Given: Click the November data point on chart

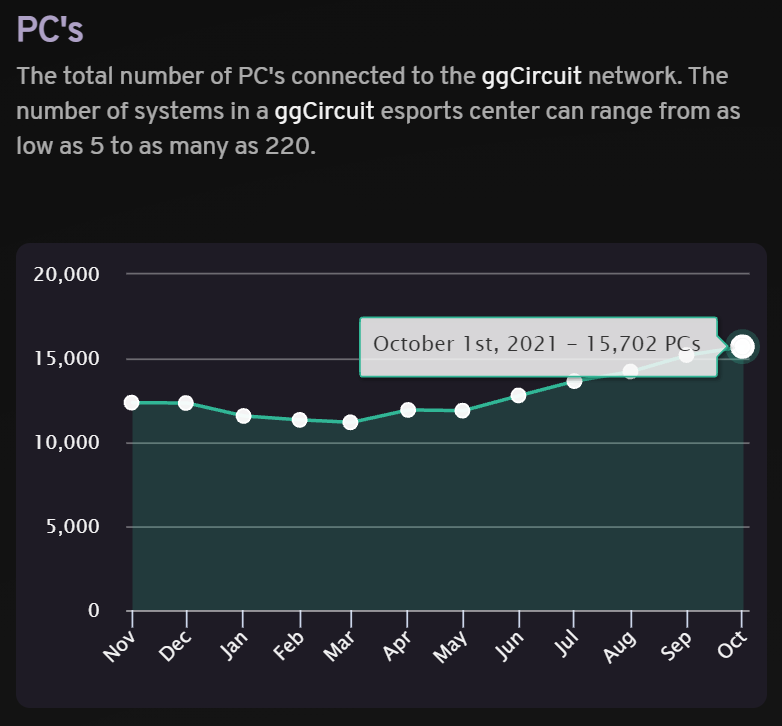Looking at the screenshot, I should (x=132, y=402).
